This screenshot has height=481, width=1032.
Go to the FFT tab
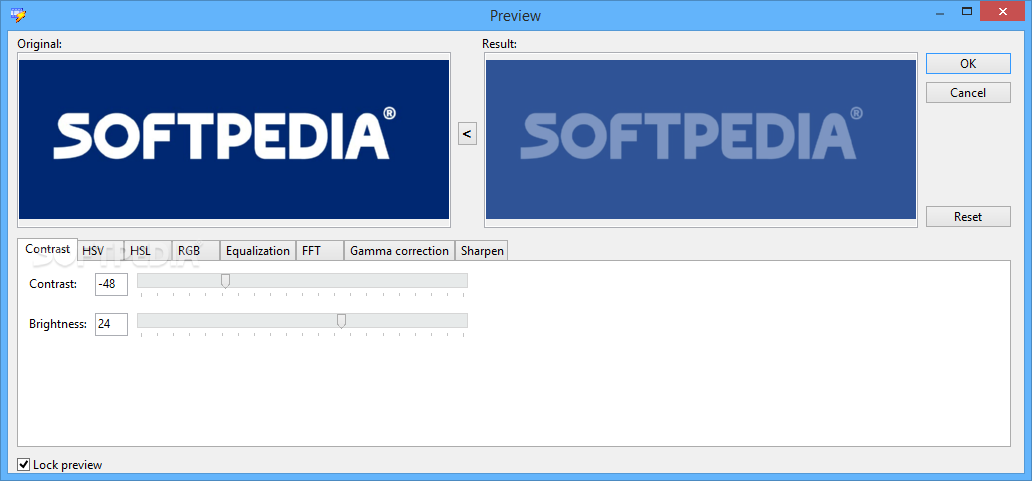coord(319,251)
